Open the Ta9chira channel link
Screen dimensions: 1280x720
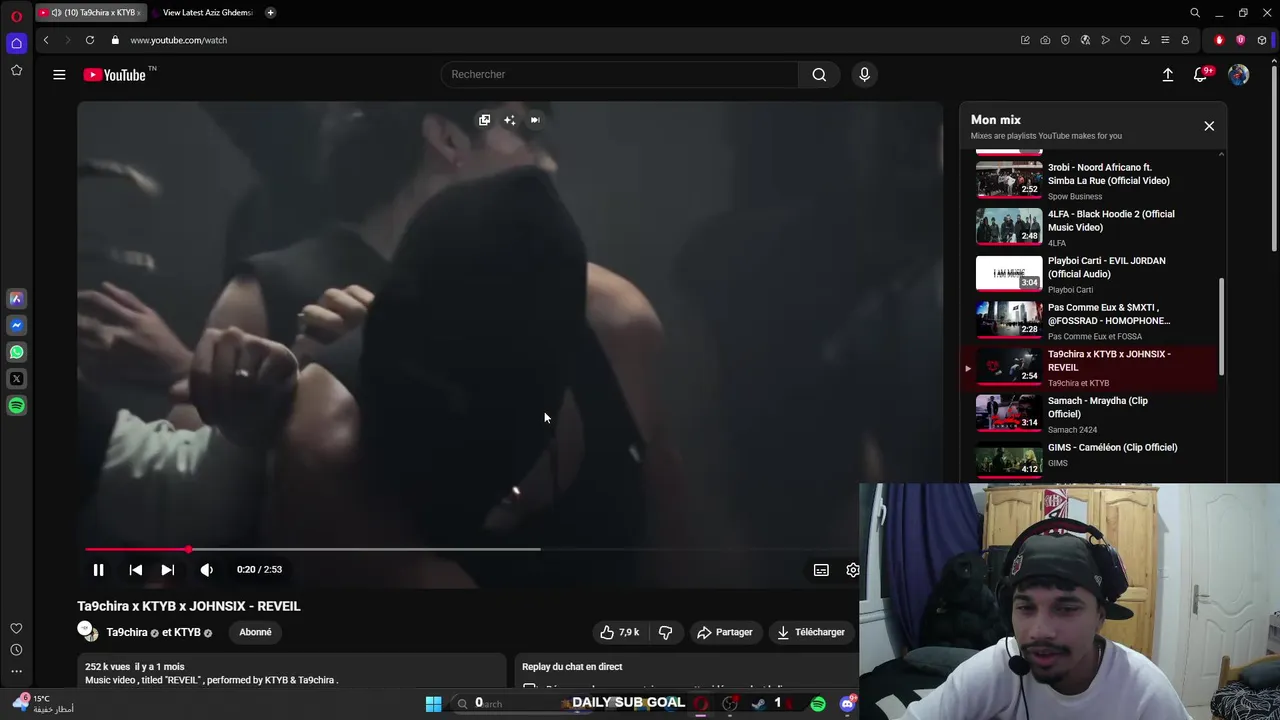coord(127,632)
